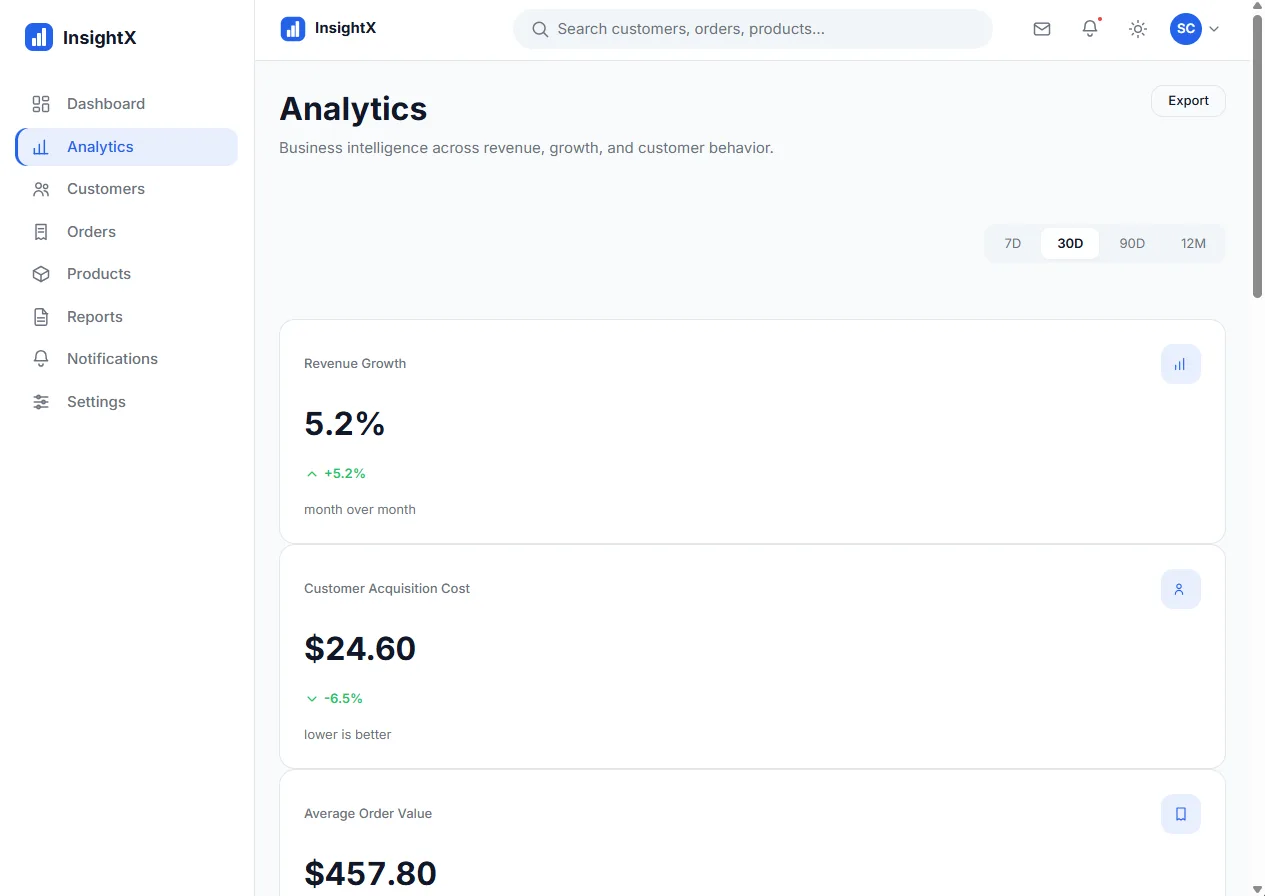Open Customers page
Image resolution: width=1265 pixels, height=896 pixels.
pos(127,189)
